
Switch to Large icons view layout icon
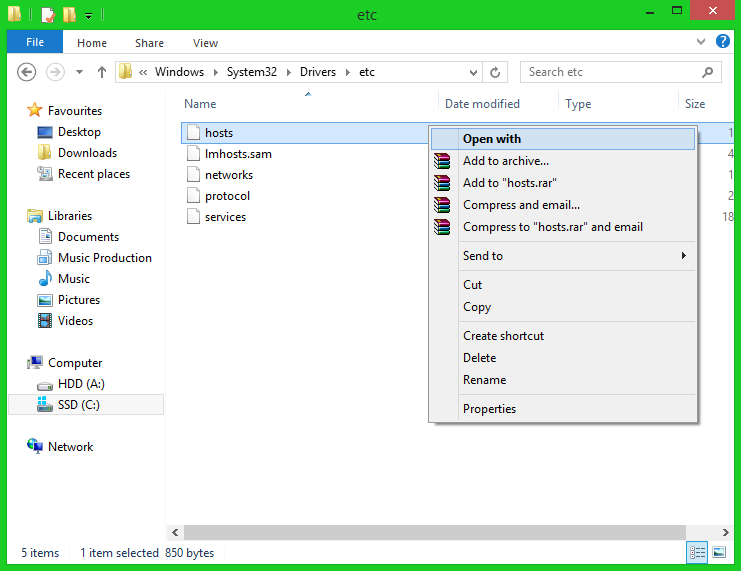719,552
